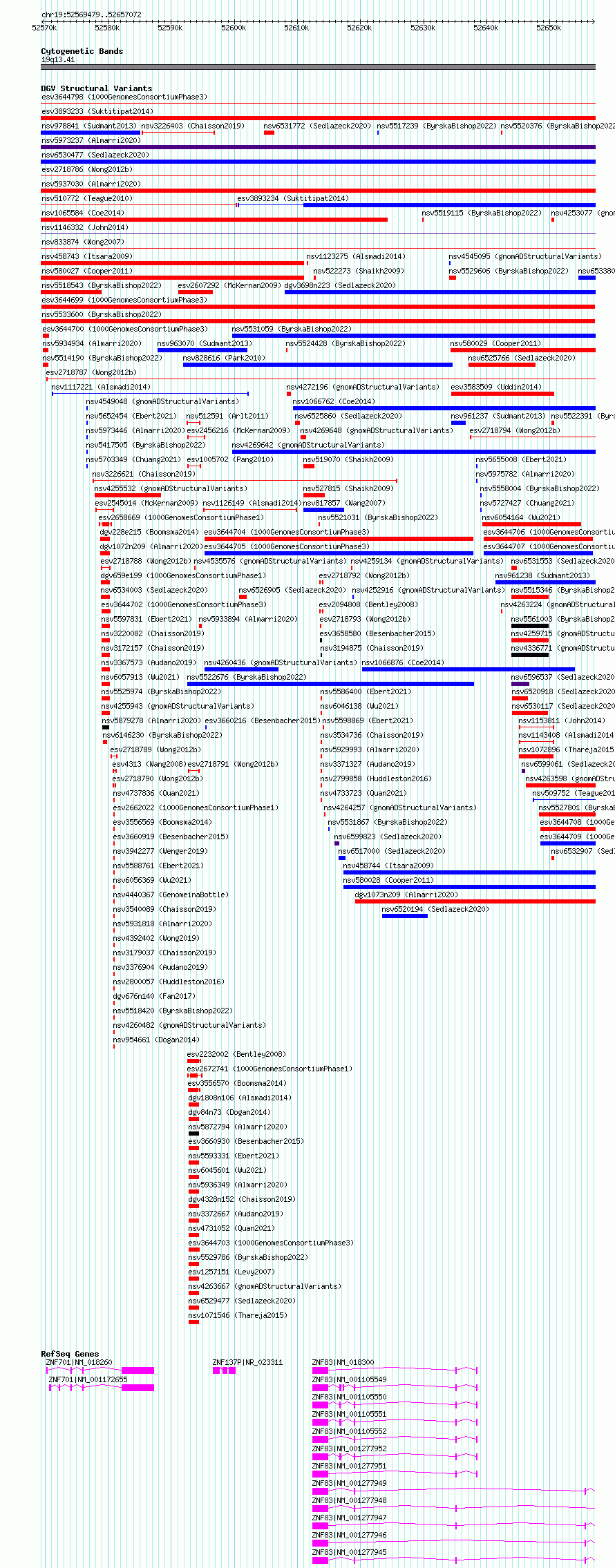Click the chr19:52569479..52657072 region label
This screenshot has width=615, height=1568.
91,15
